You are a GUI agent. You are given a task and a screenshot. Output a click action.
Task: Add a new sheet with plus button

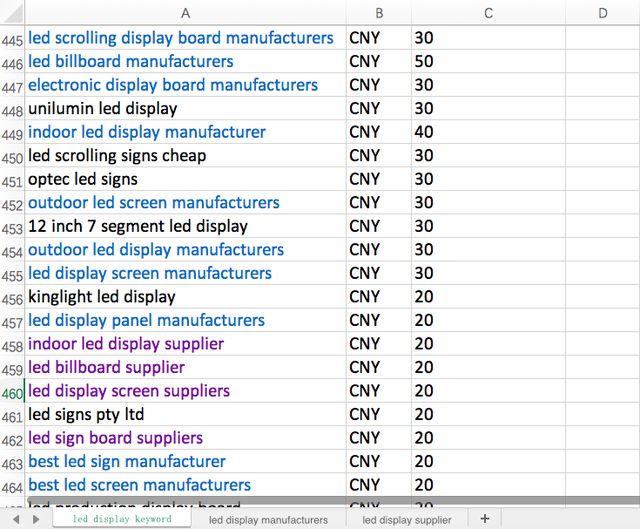pyautogui.click(x=484, y=519)
